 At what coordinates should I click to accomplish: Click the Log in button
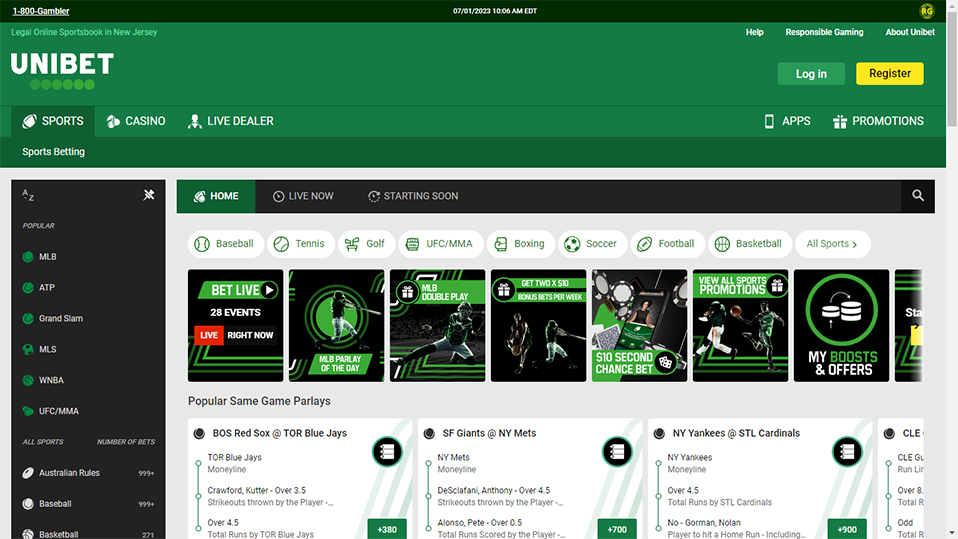811,74
